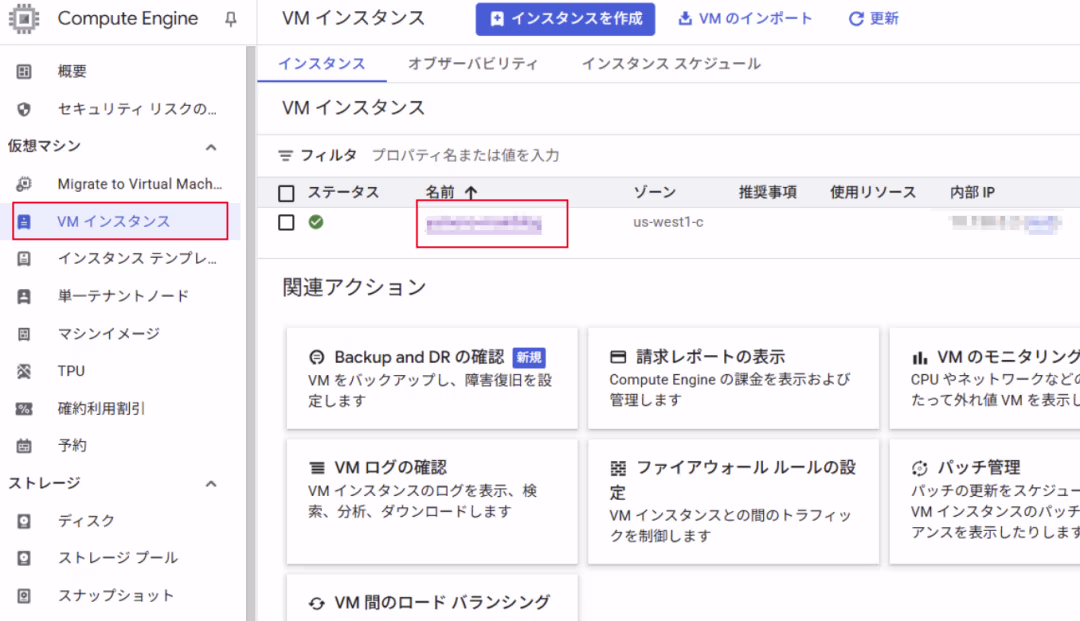1080x621 pixels.
Task: Click the ディスク icon
Action: 24,521
